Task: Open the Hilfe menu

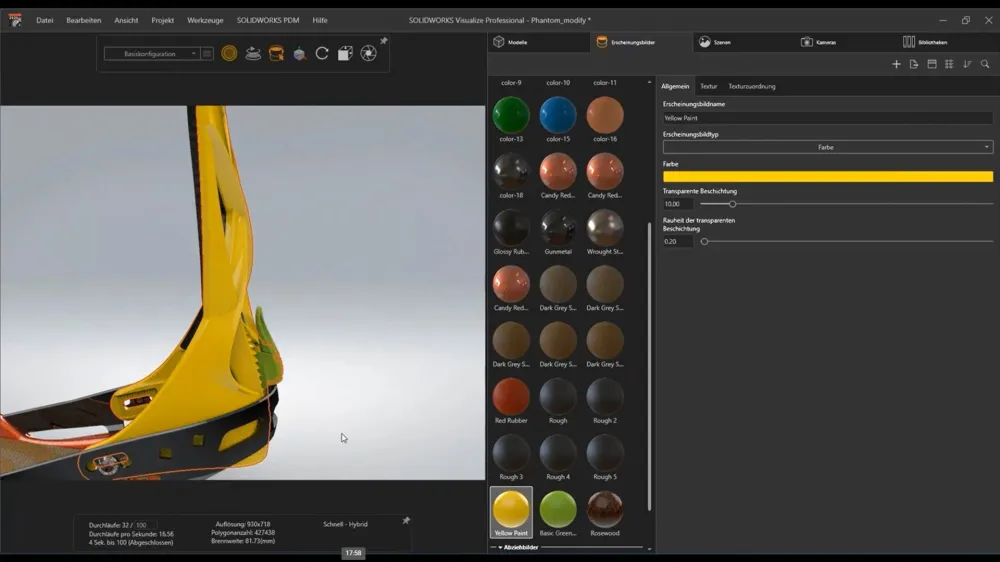Action: [320, 20]
